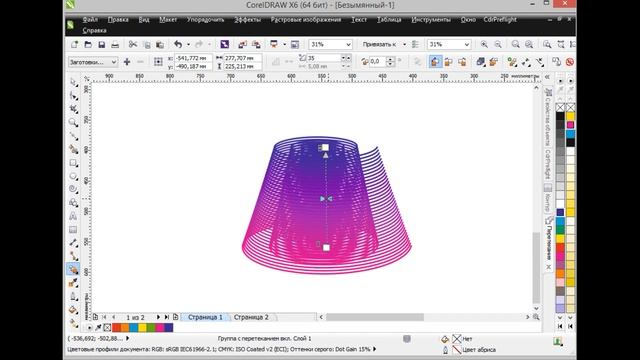Select the Crop tool in the toolbox
The image size is (640, 360).
pyautogui.click(x=73, y=109)
